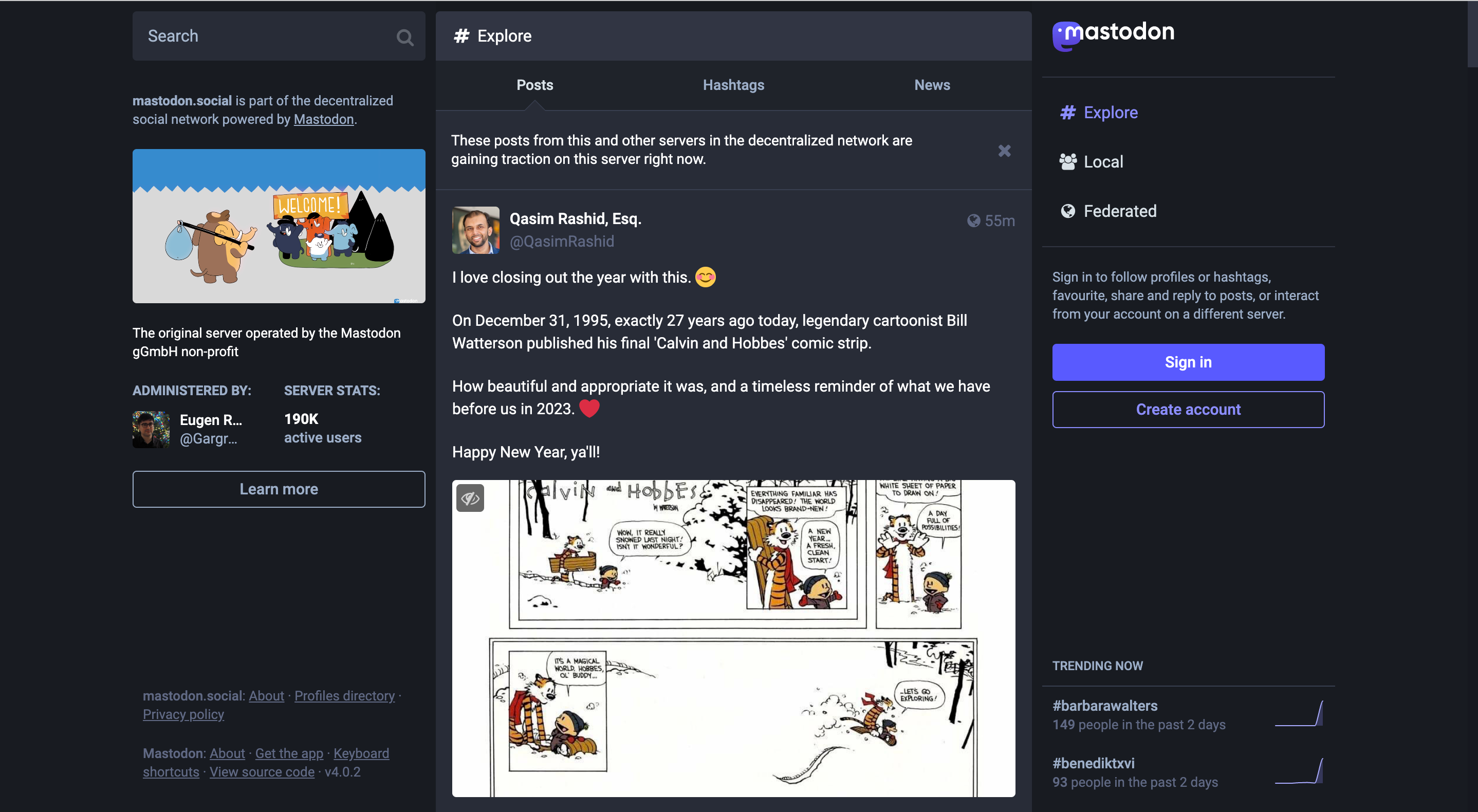Open the Get the app link
Image resolution: width=1478 pixels, height=812 pixels.
pyautogui.click(x=289, y=753)
